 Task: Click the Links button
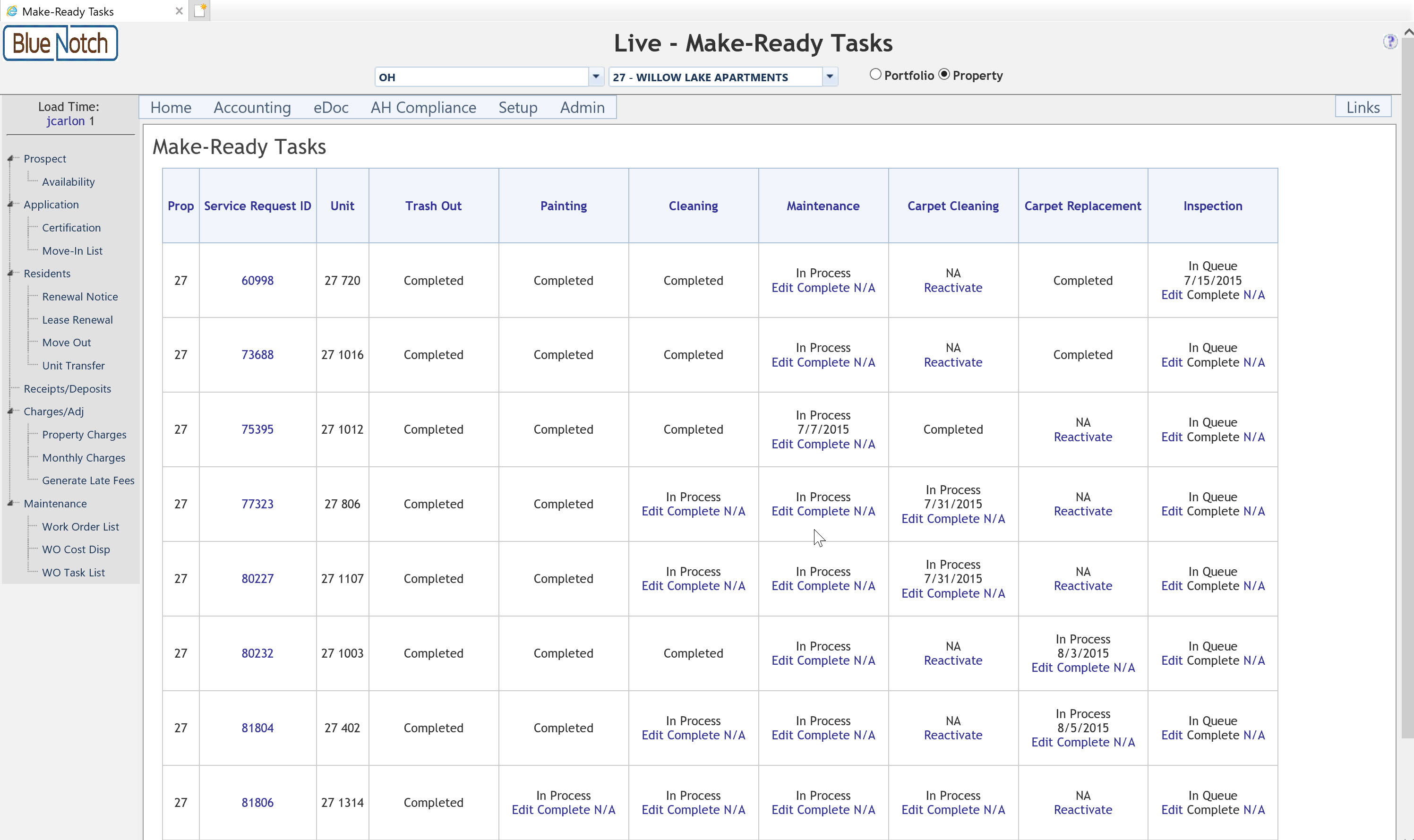[1363, 108]
